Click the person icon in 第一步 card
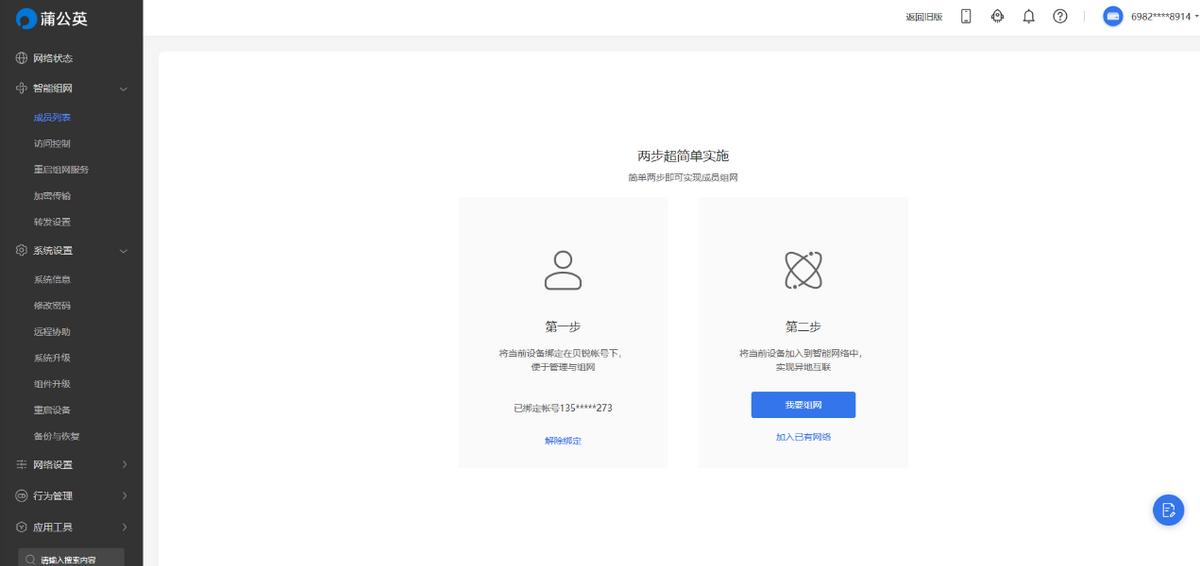1200x566 pixels. (x=563, y=269)
